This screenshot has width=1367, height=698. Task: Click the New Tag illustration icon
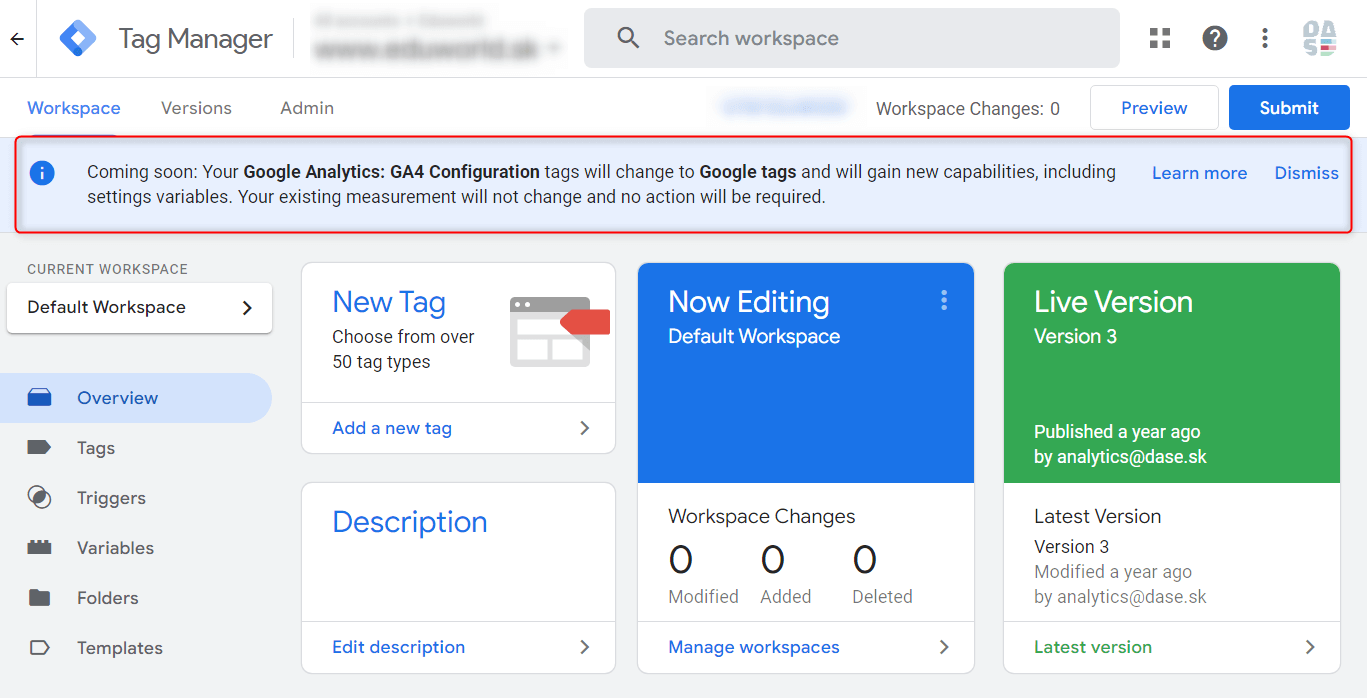(559, 331)
